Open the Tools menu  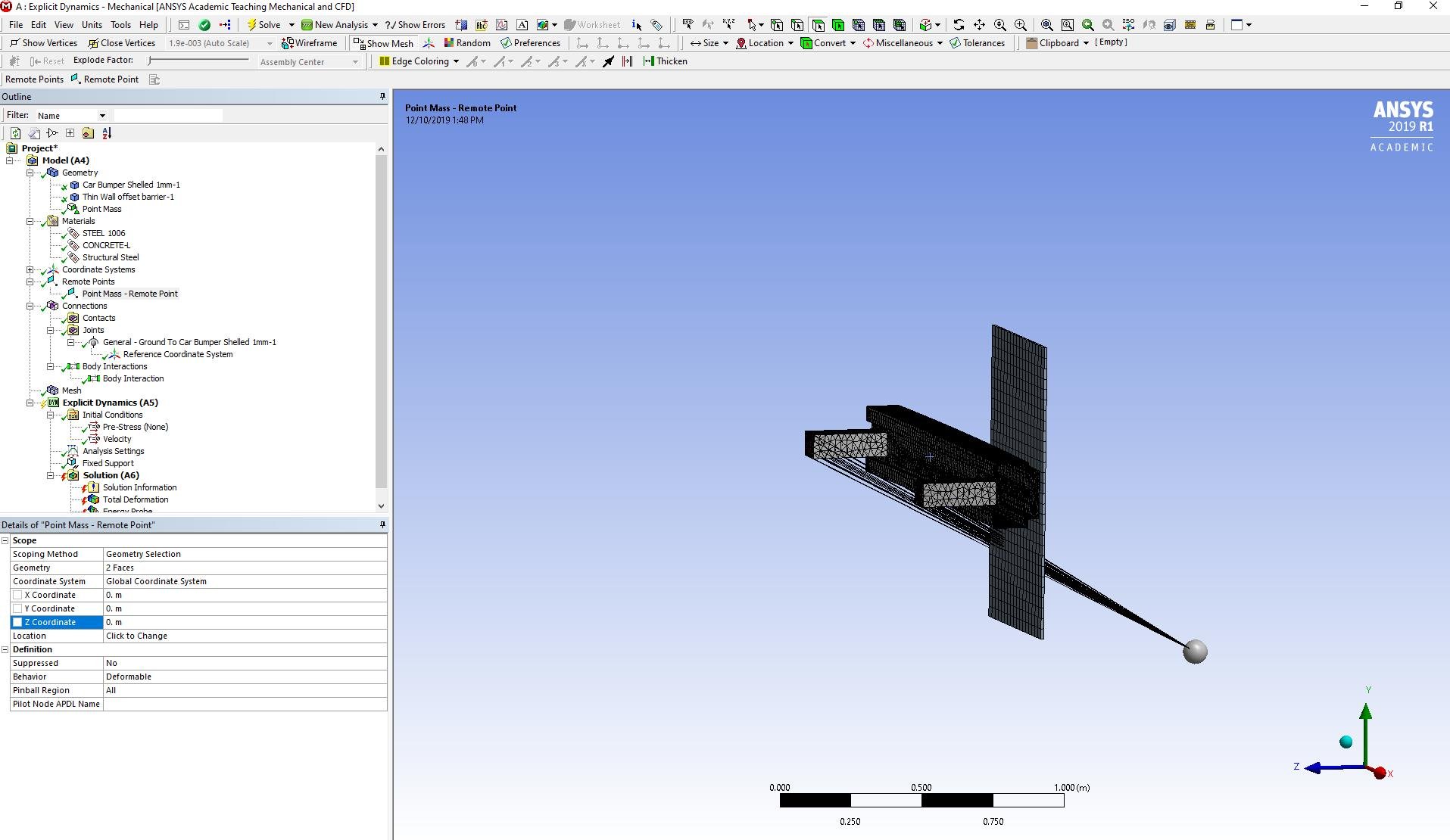120,25
